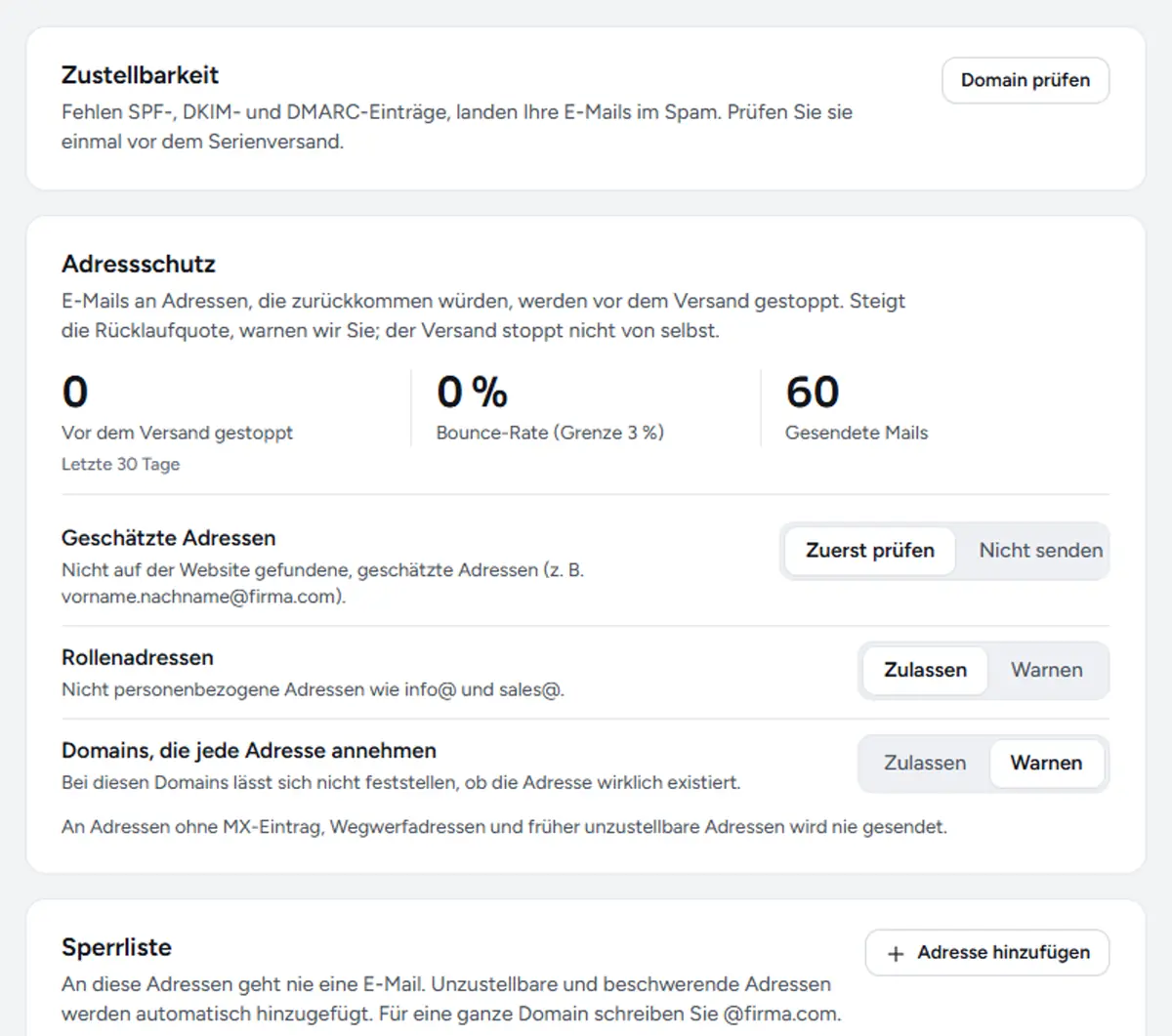
Task: Choose Warnen for domains accepting every address
Action: pyautogui.click(x=1046, y=763)
